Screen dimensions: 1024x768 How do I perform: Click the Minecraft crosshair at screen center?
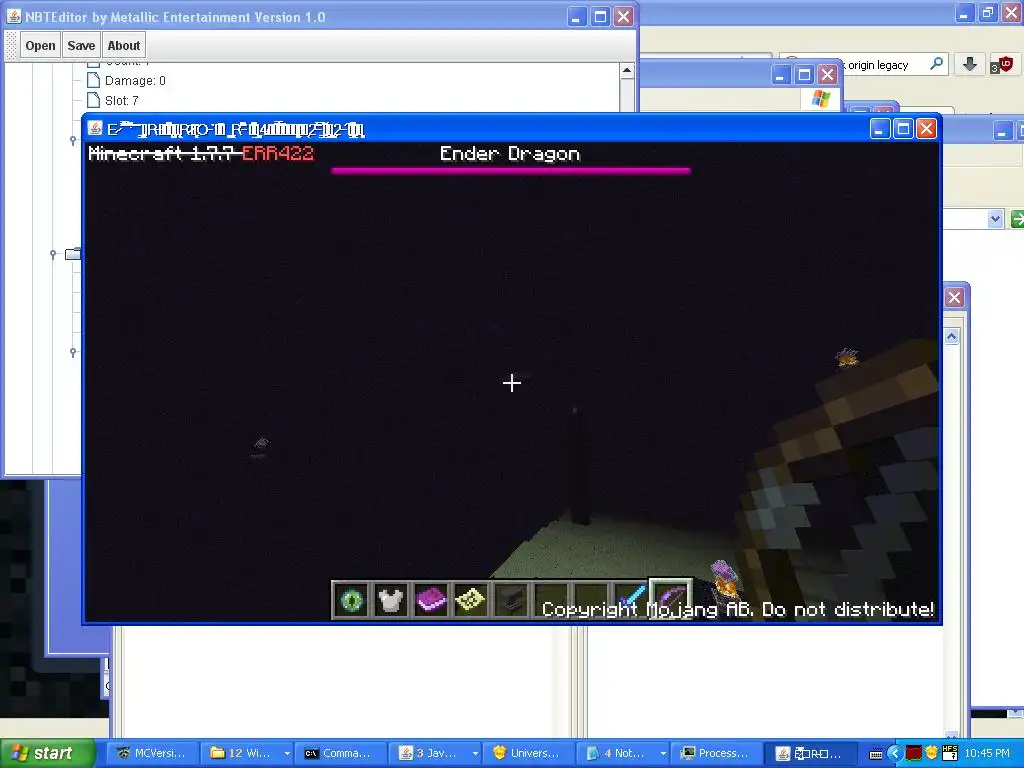(x=512, y=383)
